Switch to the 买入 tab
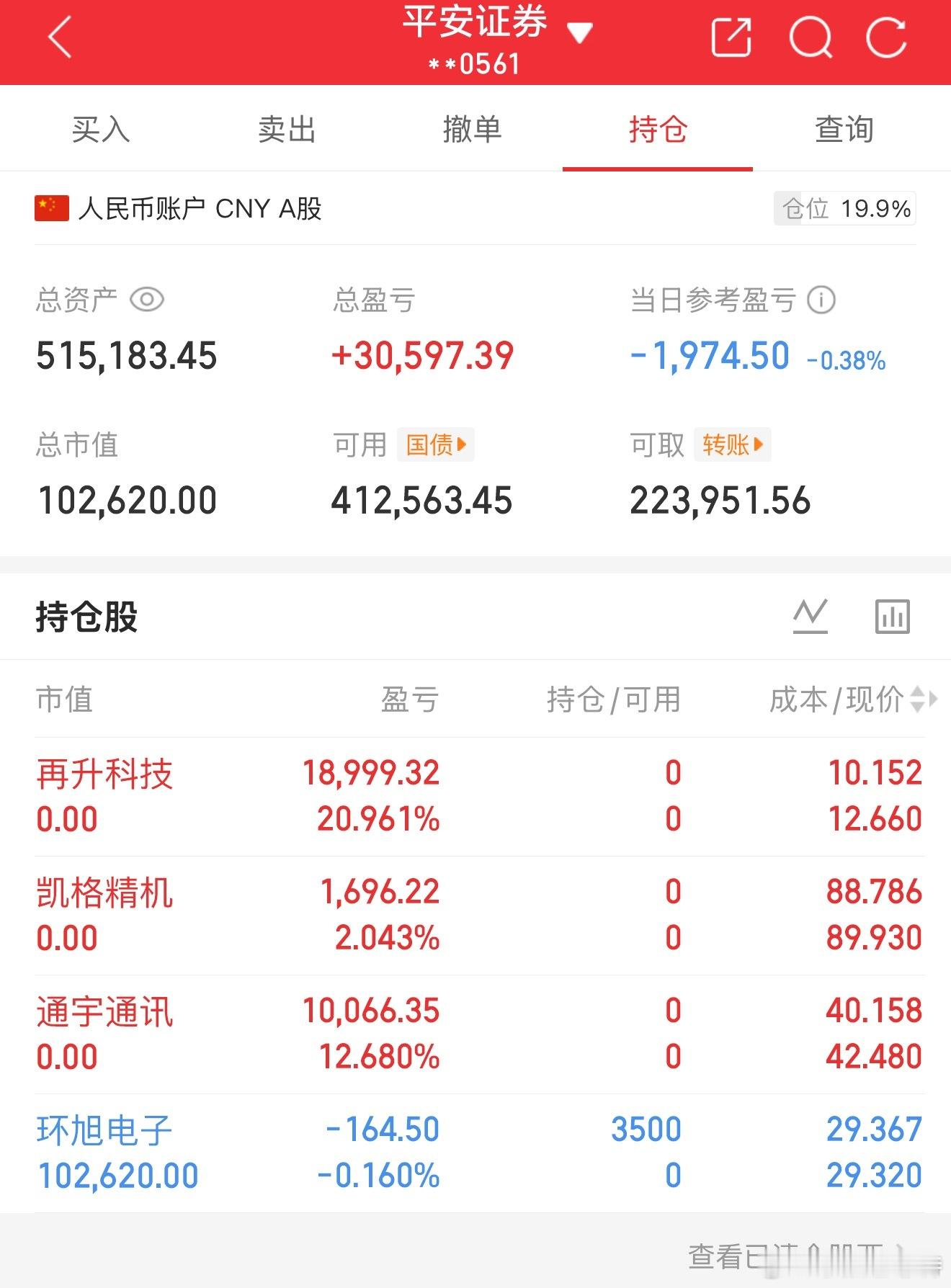The image size is (951, 1288). (101, 130)
